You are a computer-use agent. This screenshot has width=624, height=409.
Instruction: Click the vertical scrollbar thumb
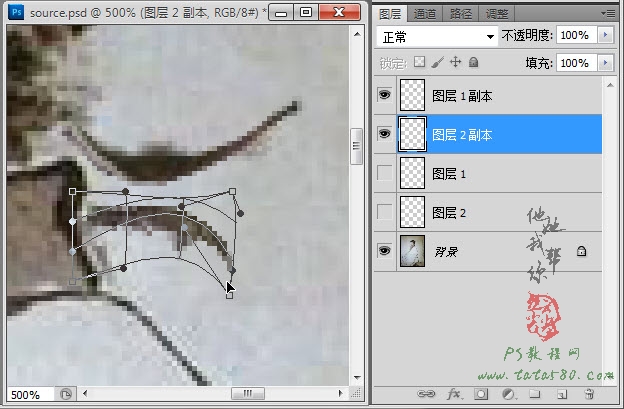click(357, 146)
